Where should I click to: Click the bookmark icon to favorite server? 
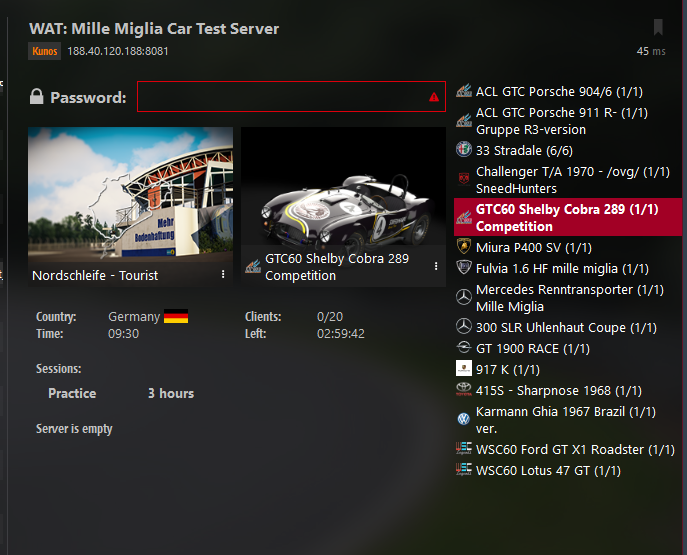coord(658,27)
